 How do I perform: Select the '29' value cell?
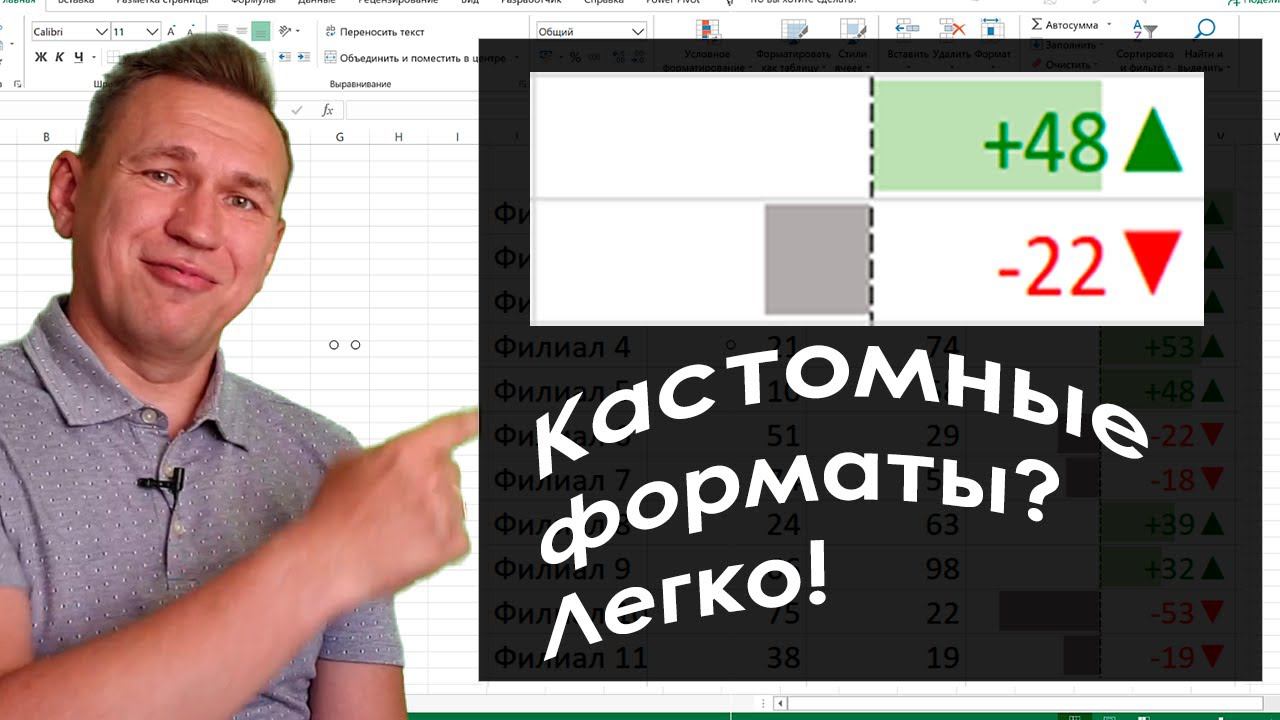(x=940, y=436)
